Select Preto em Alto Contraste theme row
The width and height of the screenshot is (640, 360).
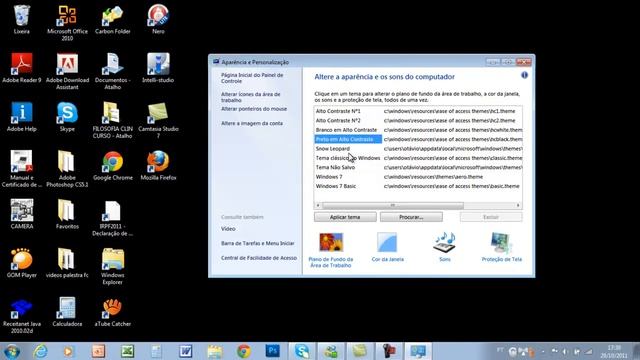(x=418, y=139)
